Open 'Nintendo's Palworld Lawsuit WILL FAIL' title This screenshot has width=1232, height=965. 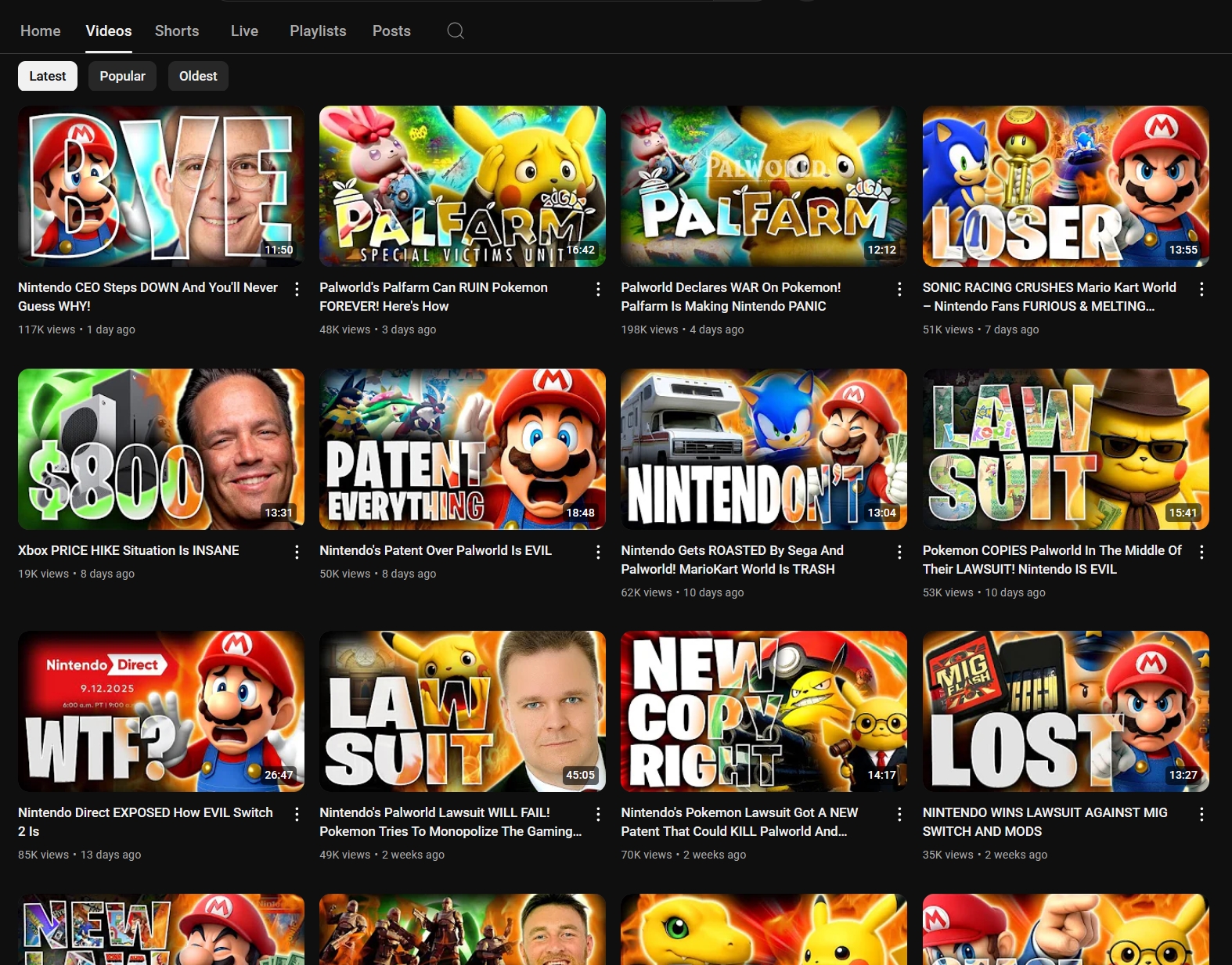pyautogui.click(x=451, y=822)
